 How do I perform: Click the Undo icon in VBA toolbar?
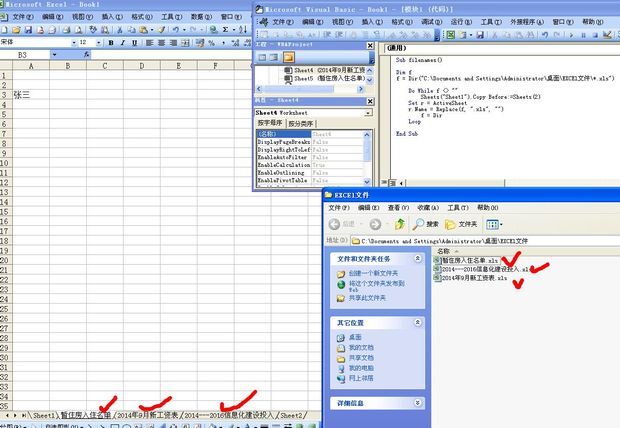(x=545, y=35)
